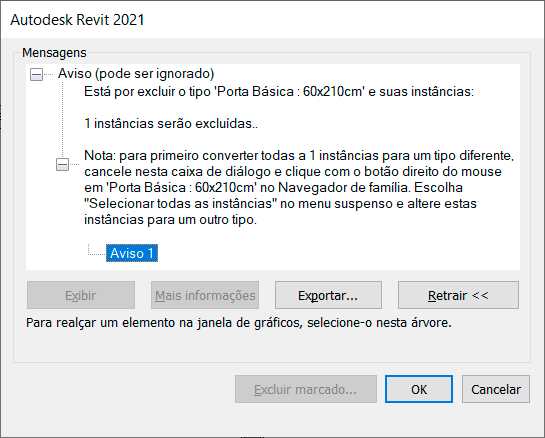Select the highlighted 'Aviso 1' tree item
This screenshot has height=438, width=545.
click(132, 253)
